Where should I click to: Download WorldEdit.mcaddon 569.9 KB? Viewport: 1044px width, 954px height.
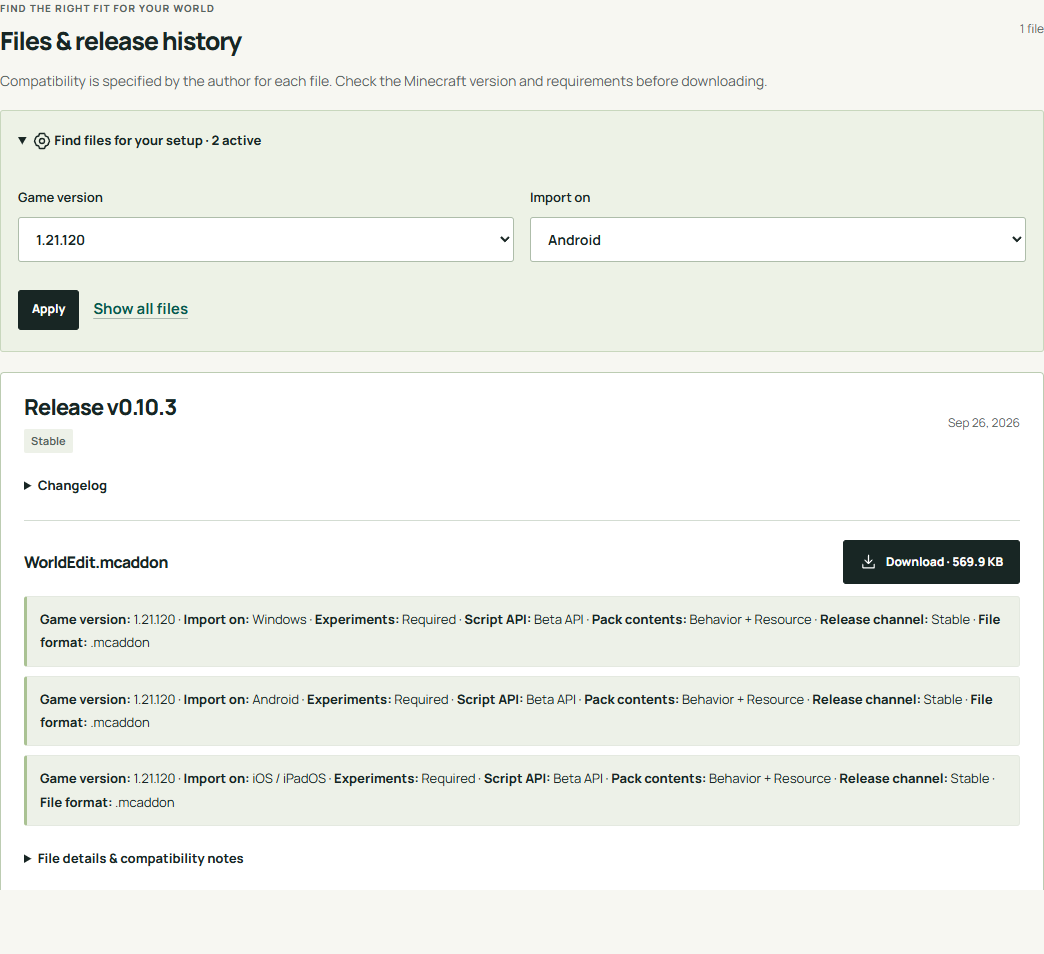(931, 562)
